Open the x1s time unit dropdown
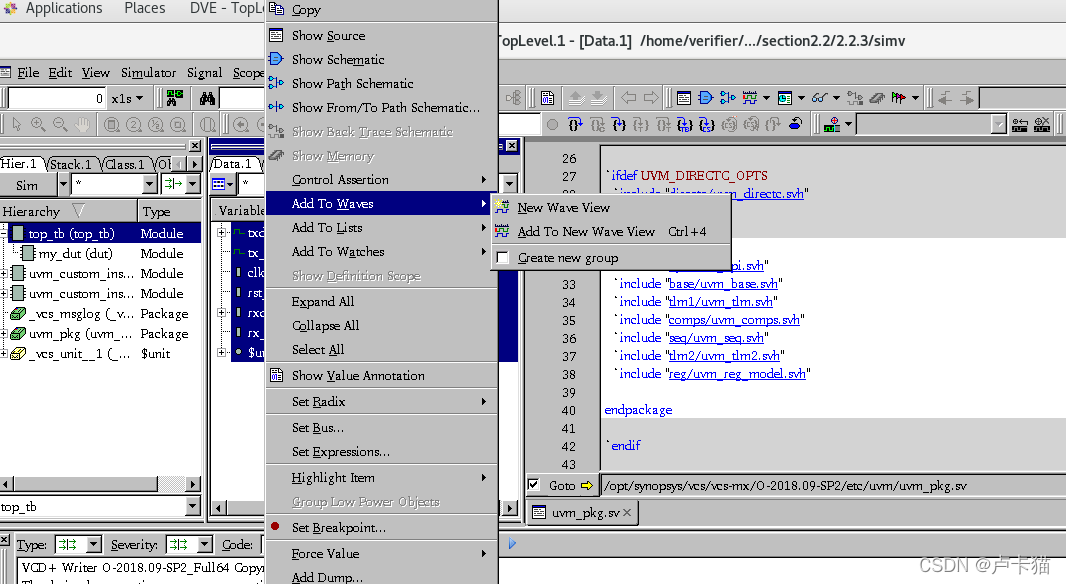 [x=139, y=99]
